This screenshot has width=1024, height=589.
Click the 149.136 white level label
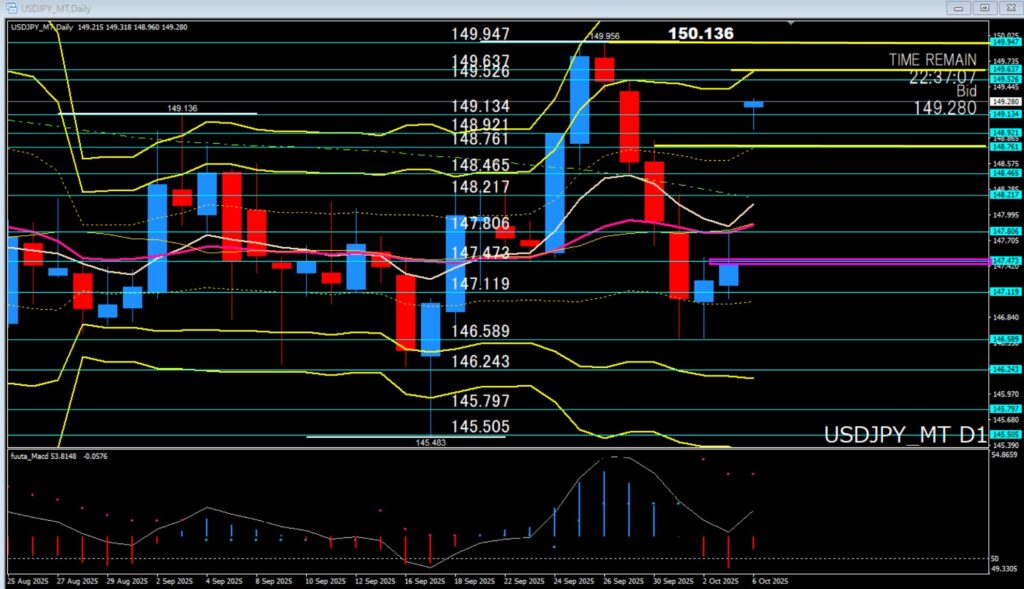tap(182, 108)
